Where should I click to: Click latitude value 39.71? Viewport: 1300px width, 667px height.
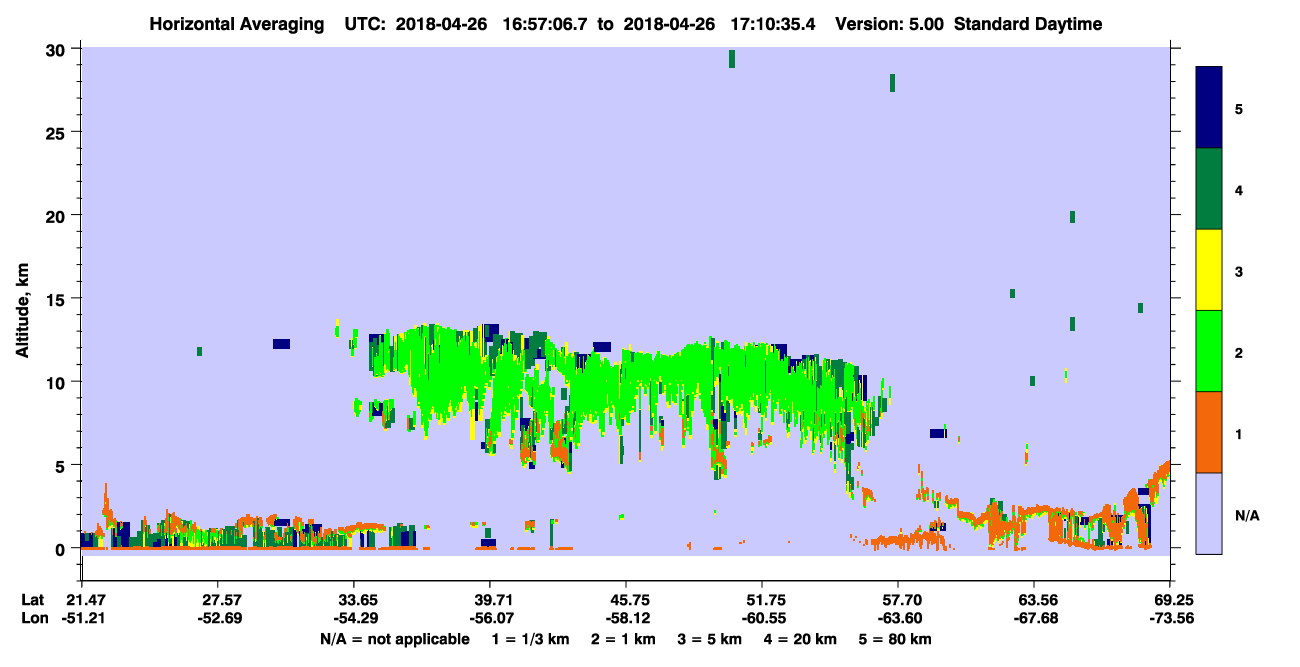click(x=489, y=600)
